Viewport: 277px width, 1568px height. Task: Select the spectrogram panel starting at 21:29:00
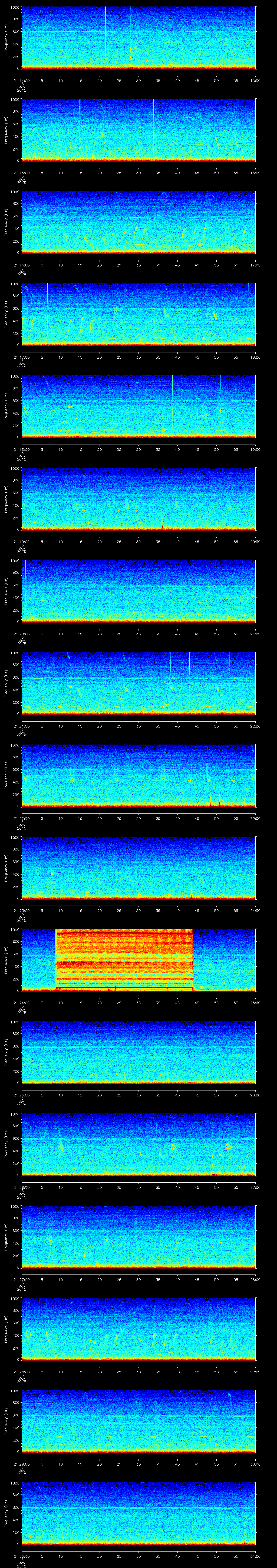pyautogui.click(x=138, y=1421)
